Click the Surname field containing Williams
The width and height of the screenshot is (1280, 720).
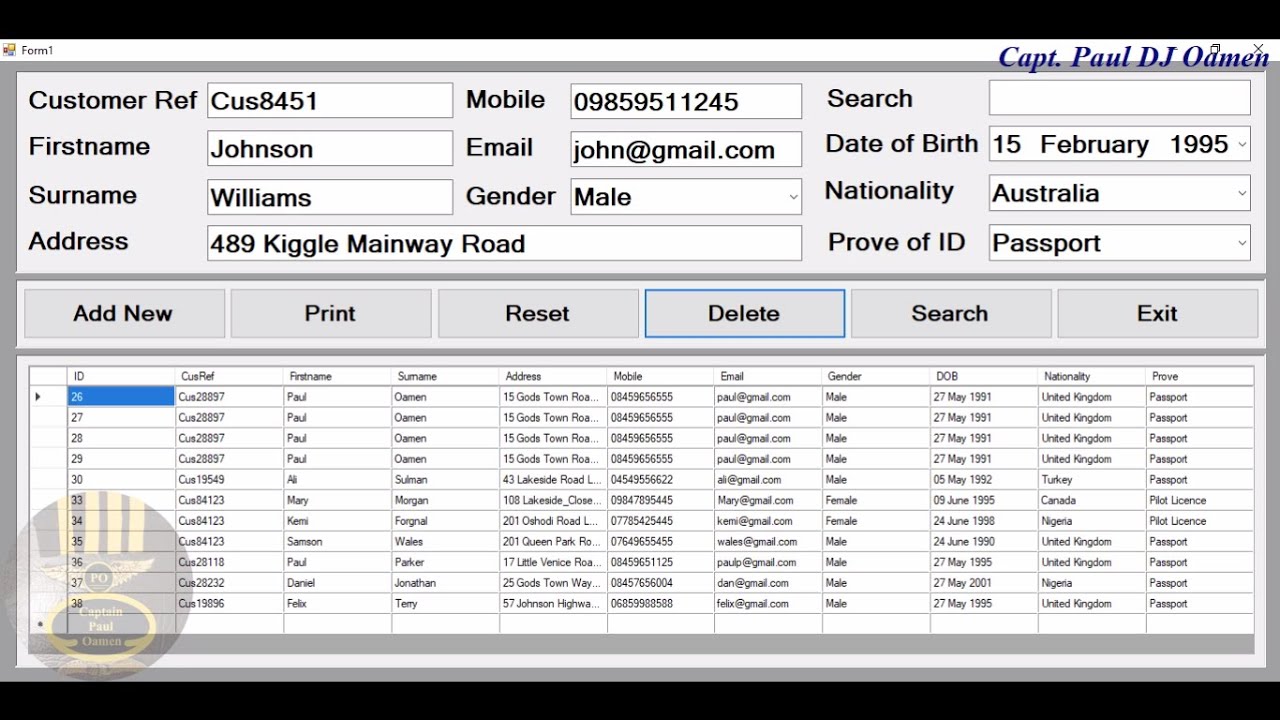tap(330, 197)
